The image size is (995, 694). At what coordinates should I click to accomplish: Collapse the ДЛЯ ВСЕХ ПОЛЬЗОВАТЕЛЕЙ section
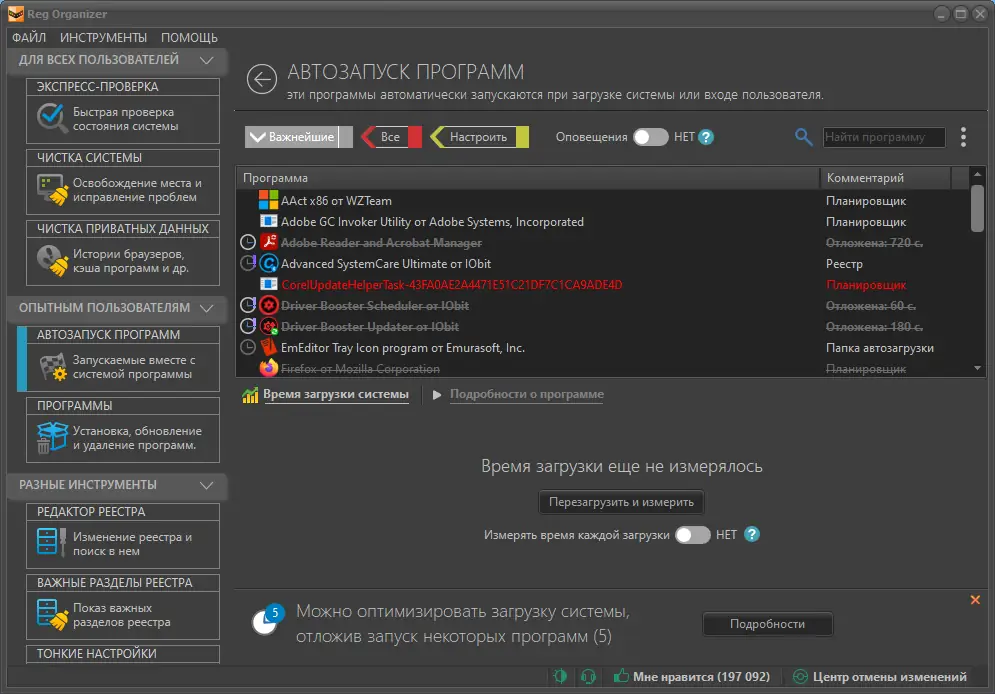click(x=206, y=60)
